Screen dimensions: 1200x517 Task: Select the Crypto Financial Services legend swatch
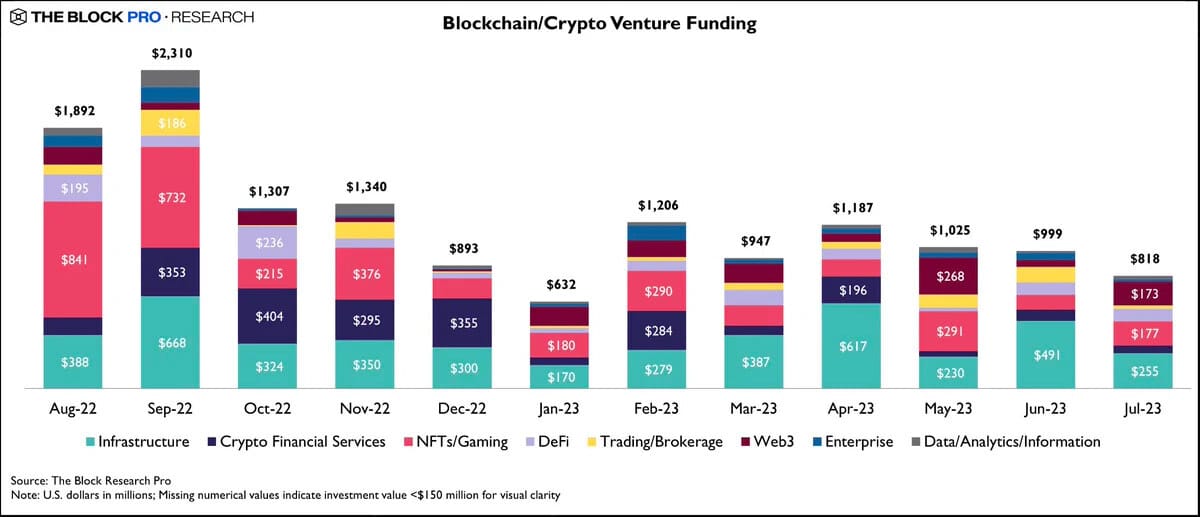tap(211, 442)
